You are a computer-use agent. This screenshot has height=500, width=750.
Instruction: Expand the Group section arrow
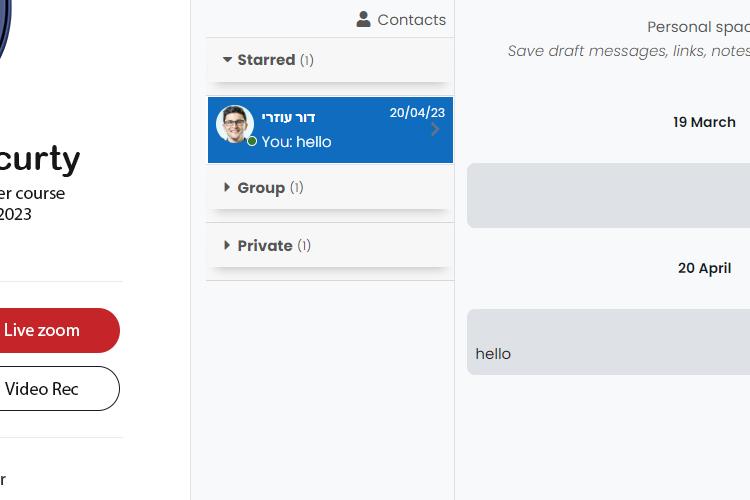(227, 188)
